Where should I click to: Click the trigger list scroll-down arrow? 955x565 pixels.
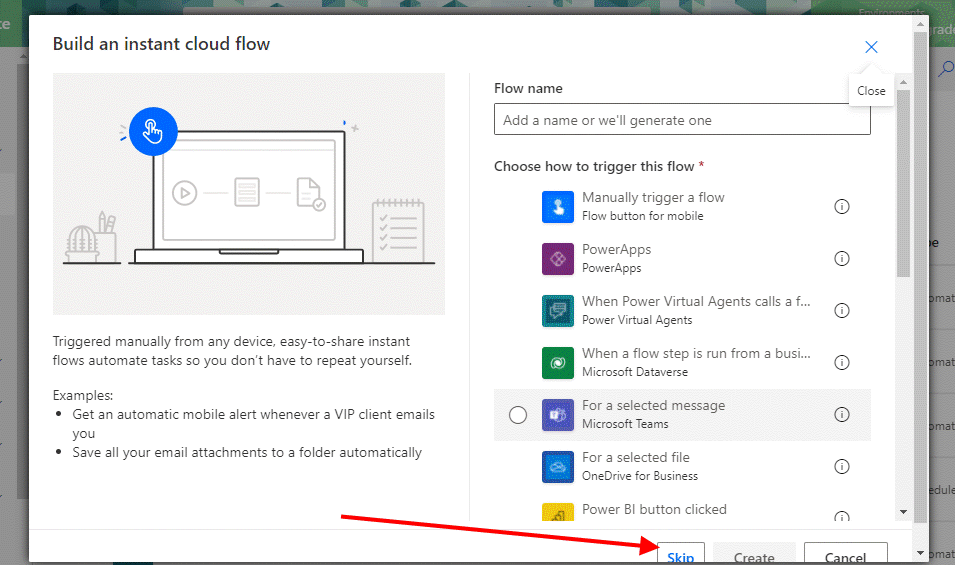[903, 512]
